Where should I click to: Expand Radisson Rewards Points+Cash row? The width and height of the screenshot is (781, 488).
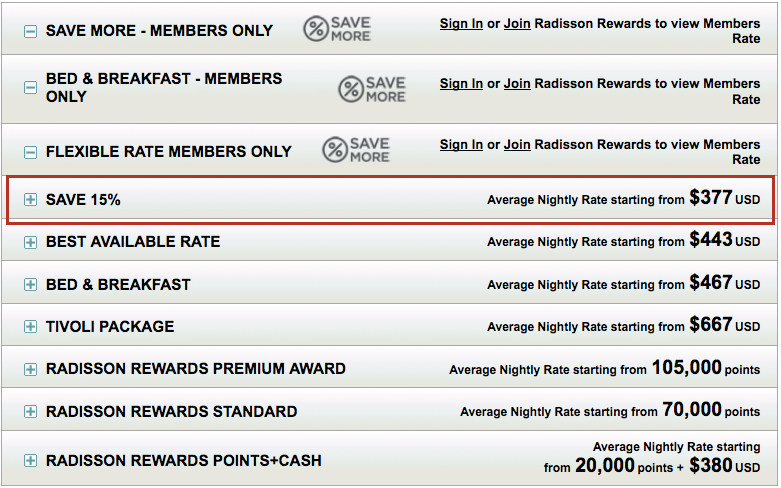tap(30, 461)
